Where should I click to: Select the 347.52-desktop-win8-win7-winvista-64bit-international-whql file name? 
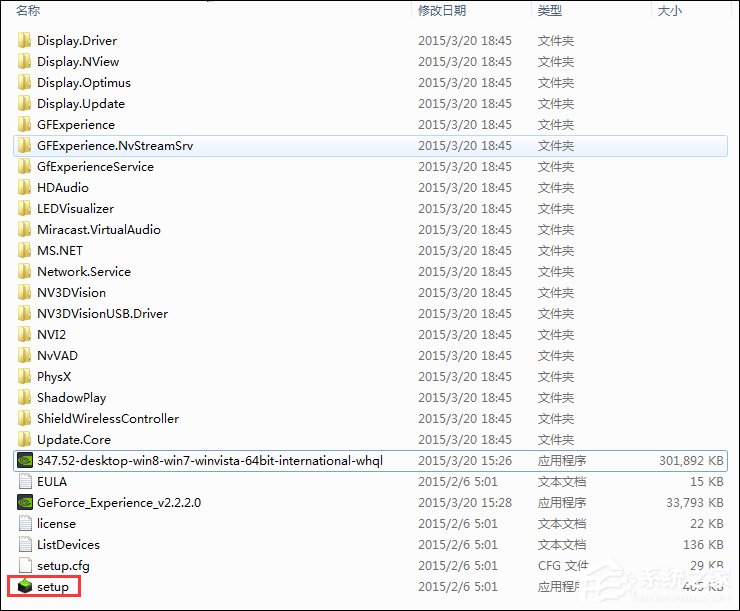tap(210, 460)
